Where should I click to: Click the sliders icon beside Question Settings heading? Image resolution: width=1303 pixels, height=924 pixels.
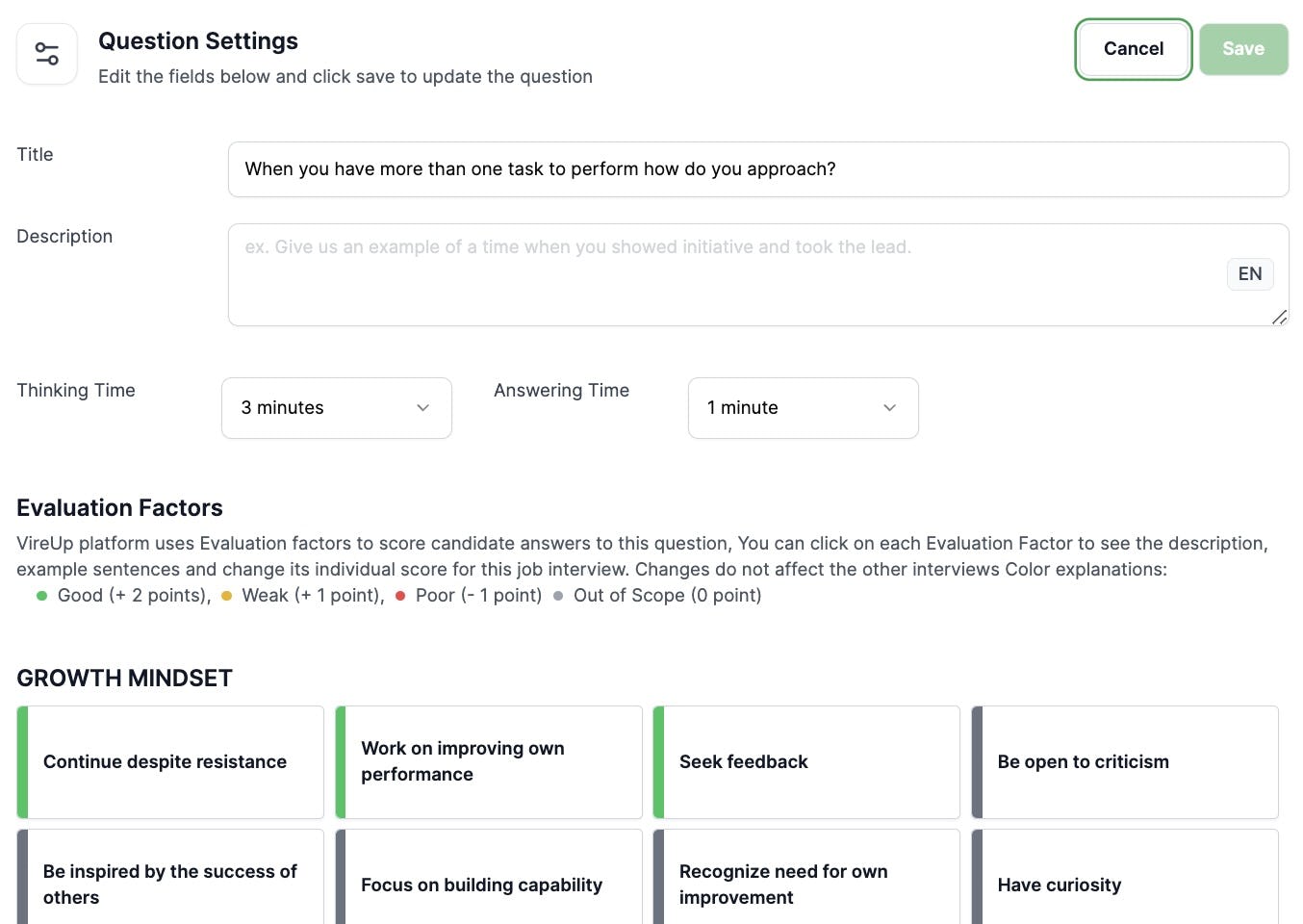46,53
